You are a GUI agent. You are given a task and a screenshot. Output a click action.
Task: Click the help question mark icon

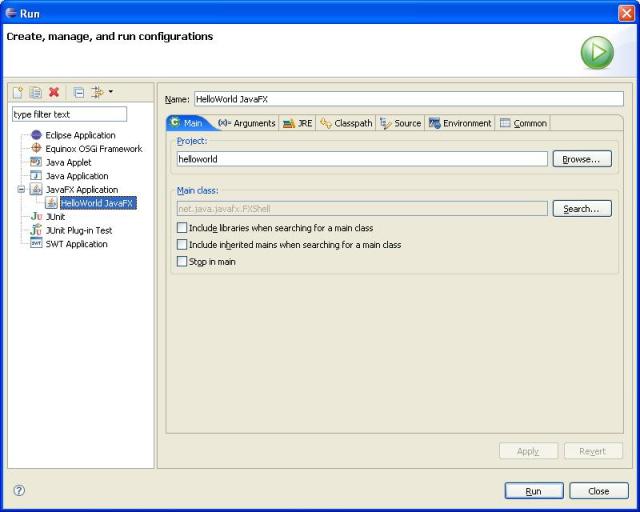point(19,490)
